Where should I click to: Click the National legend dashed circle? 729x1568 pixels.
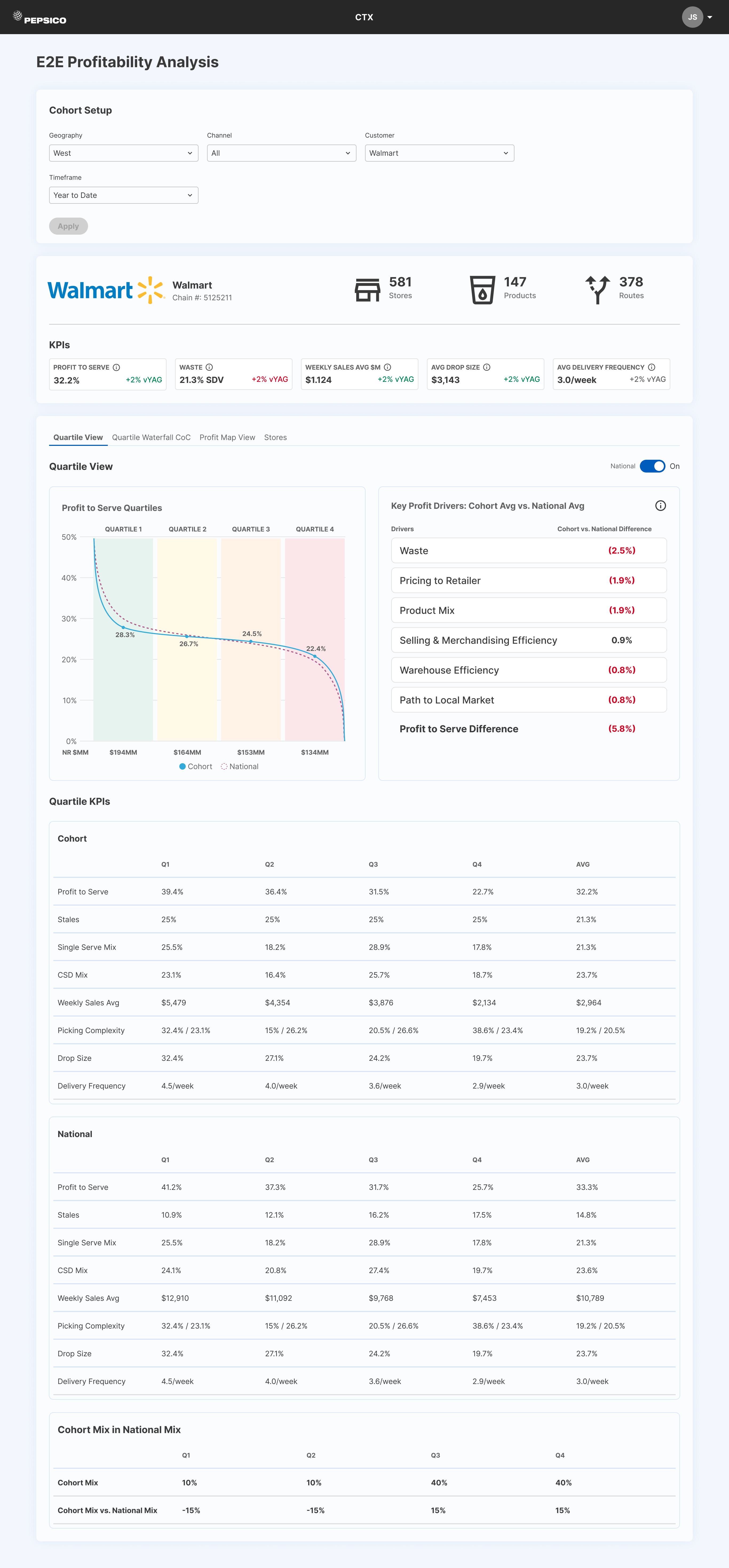click(224, 766)
